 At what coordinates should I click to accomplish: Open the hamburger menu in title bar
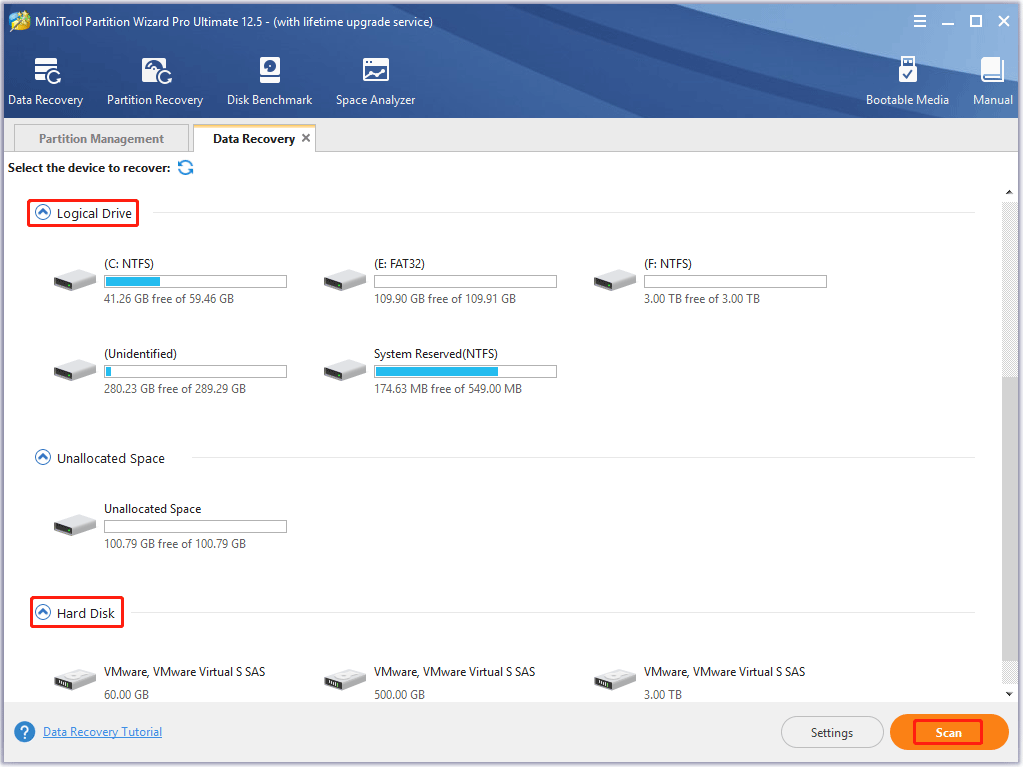click(x=920, y=22)
